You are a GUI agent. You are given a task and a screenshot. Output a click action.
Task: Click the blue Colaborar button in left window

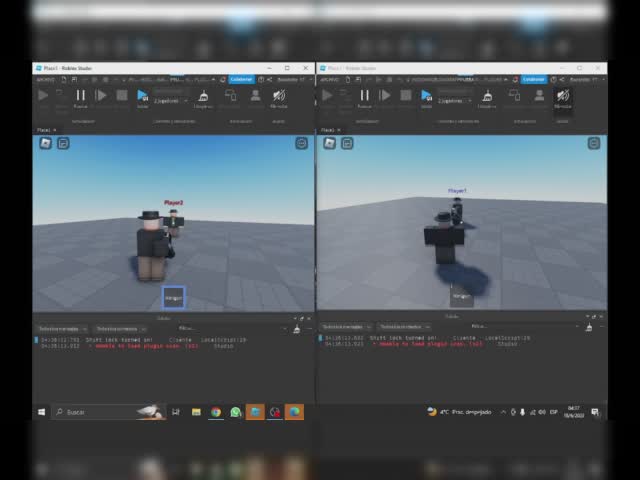[242, 80]
